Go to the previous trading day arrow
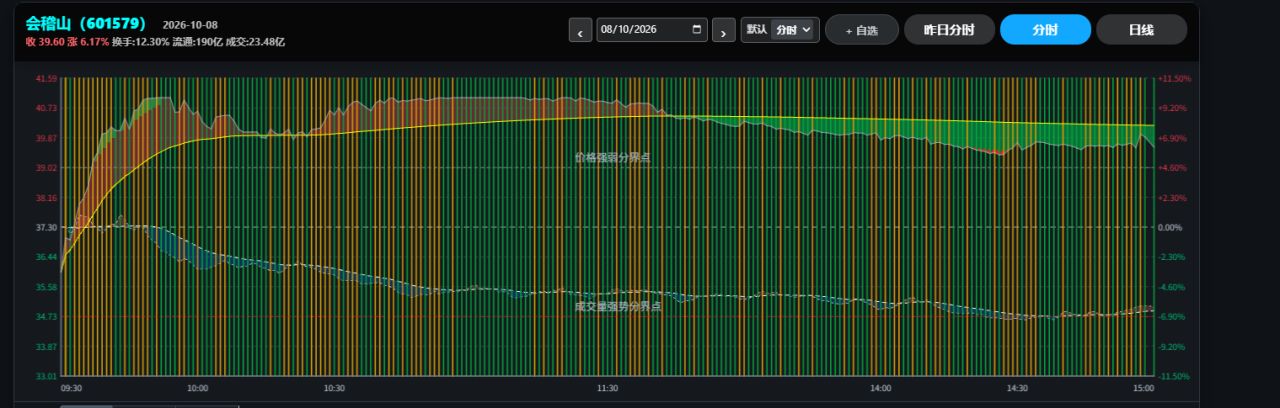Screen dimensions: 1280x408 coord(580,30)
